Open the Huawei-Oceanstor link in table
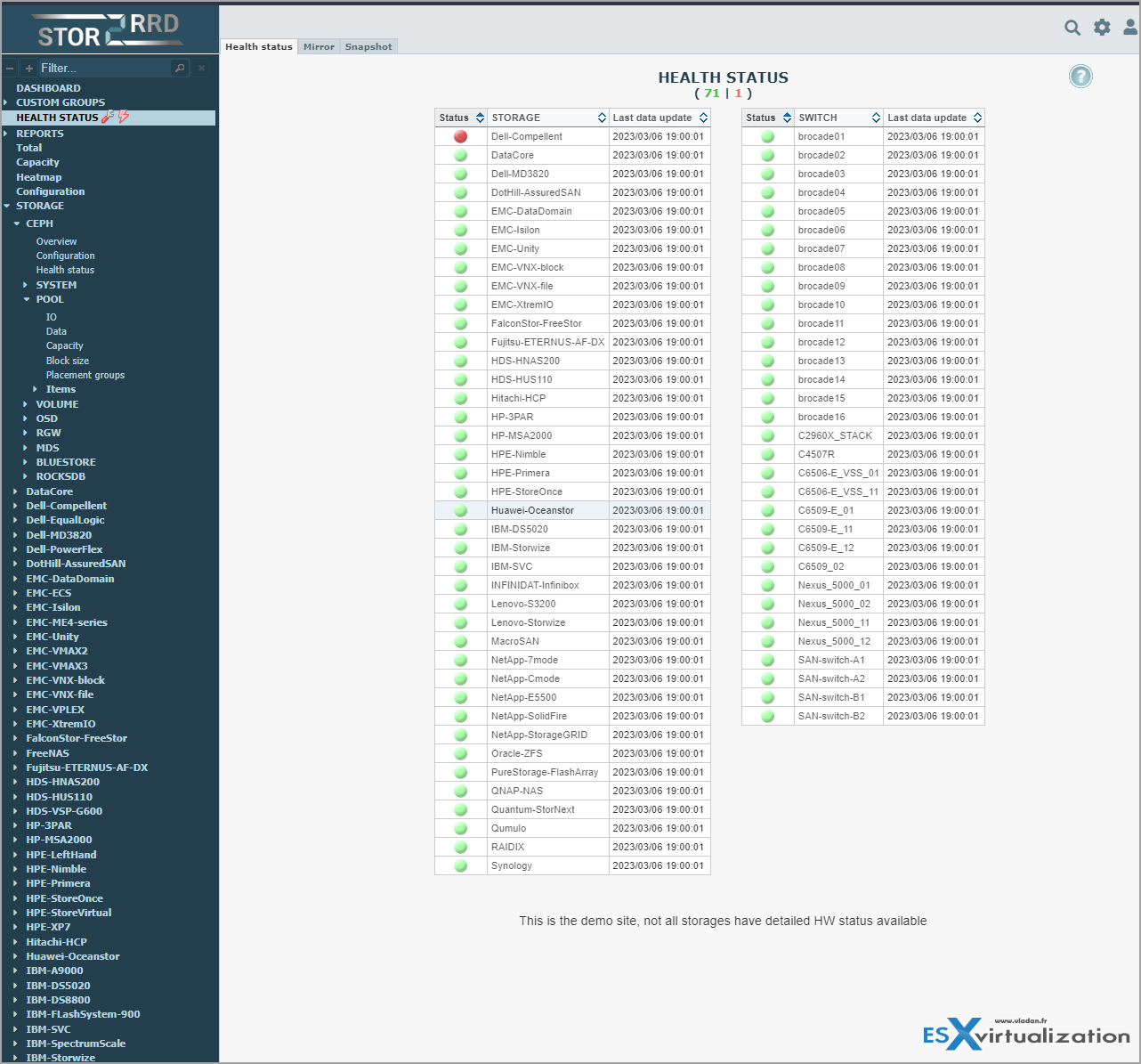This screenshot has height=1064, width=1141. (x=532, y=510)
